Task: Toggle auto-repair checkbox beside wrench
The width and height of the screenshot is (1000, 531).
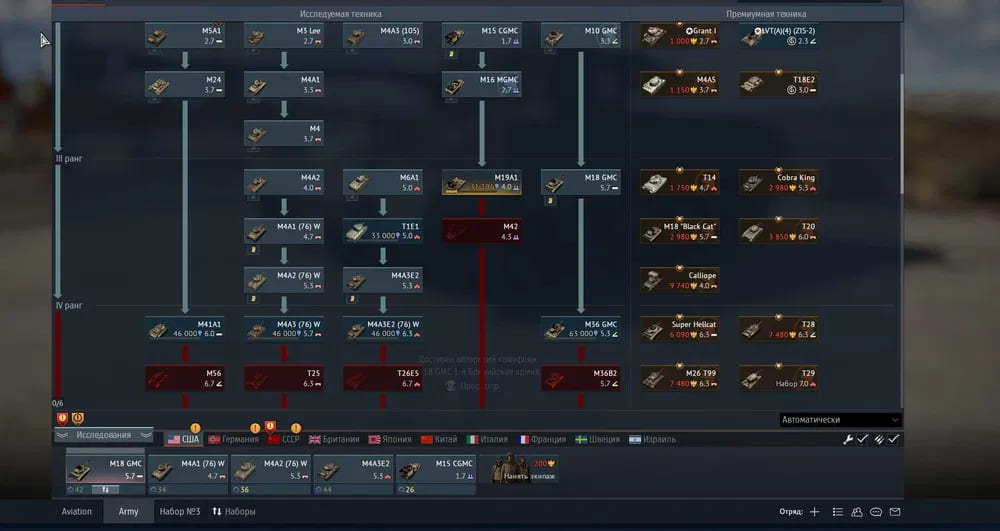Action: click(x=862, y=439)
